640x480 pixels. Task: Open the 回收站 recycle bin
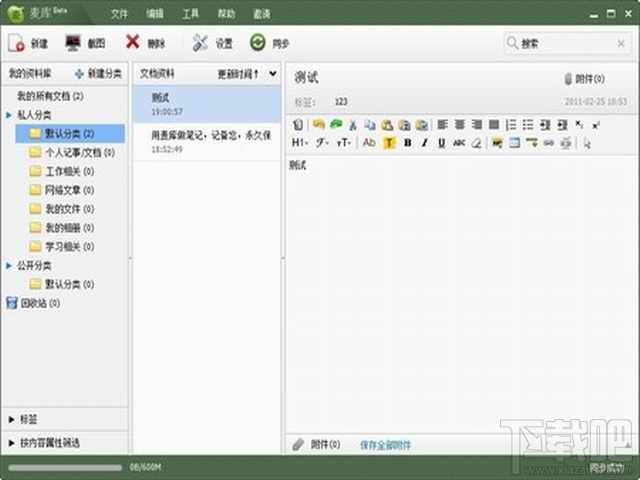pyautogui.click(x=33, y=303)
